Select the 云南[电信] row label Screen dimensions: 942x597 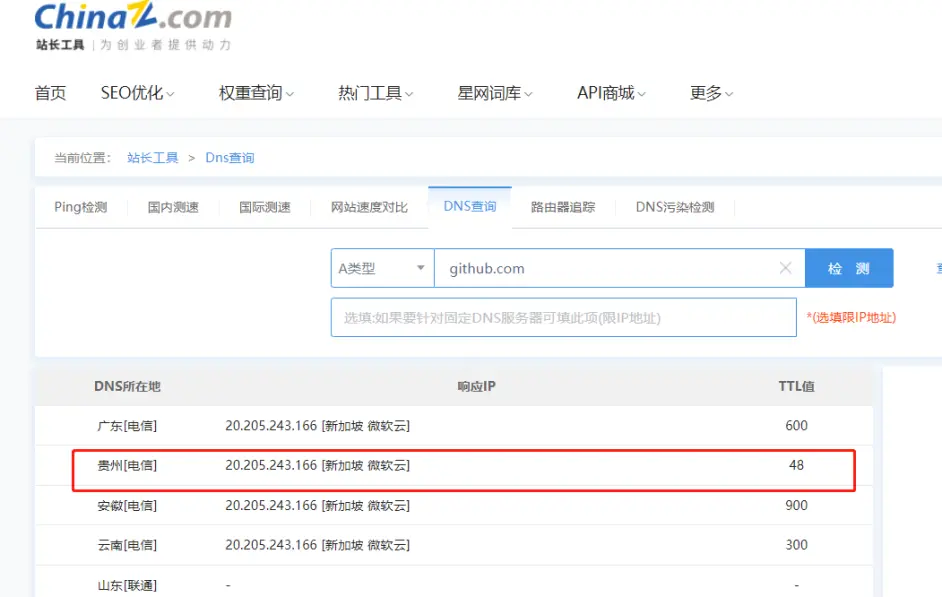pos(127,545)
